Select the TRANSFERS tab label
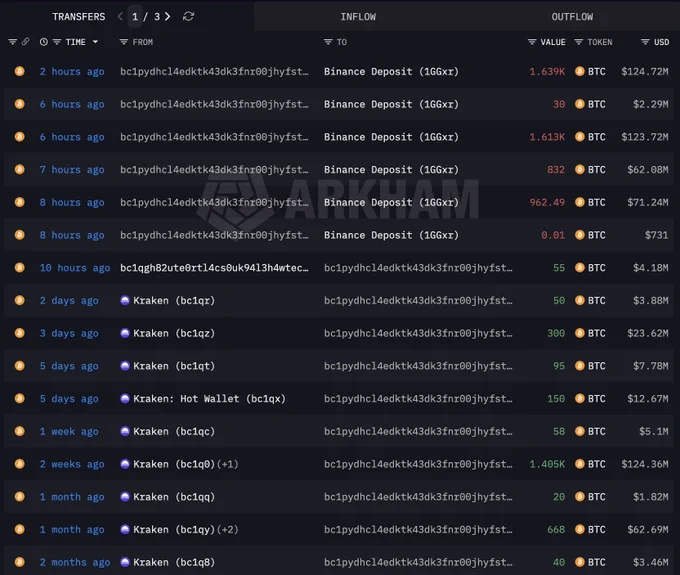Image resolution: width=680 pixels, height=575 pixels. tap(78, 17)
